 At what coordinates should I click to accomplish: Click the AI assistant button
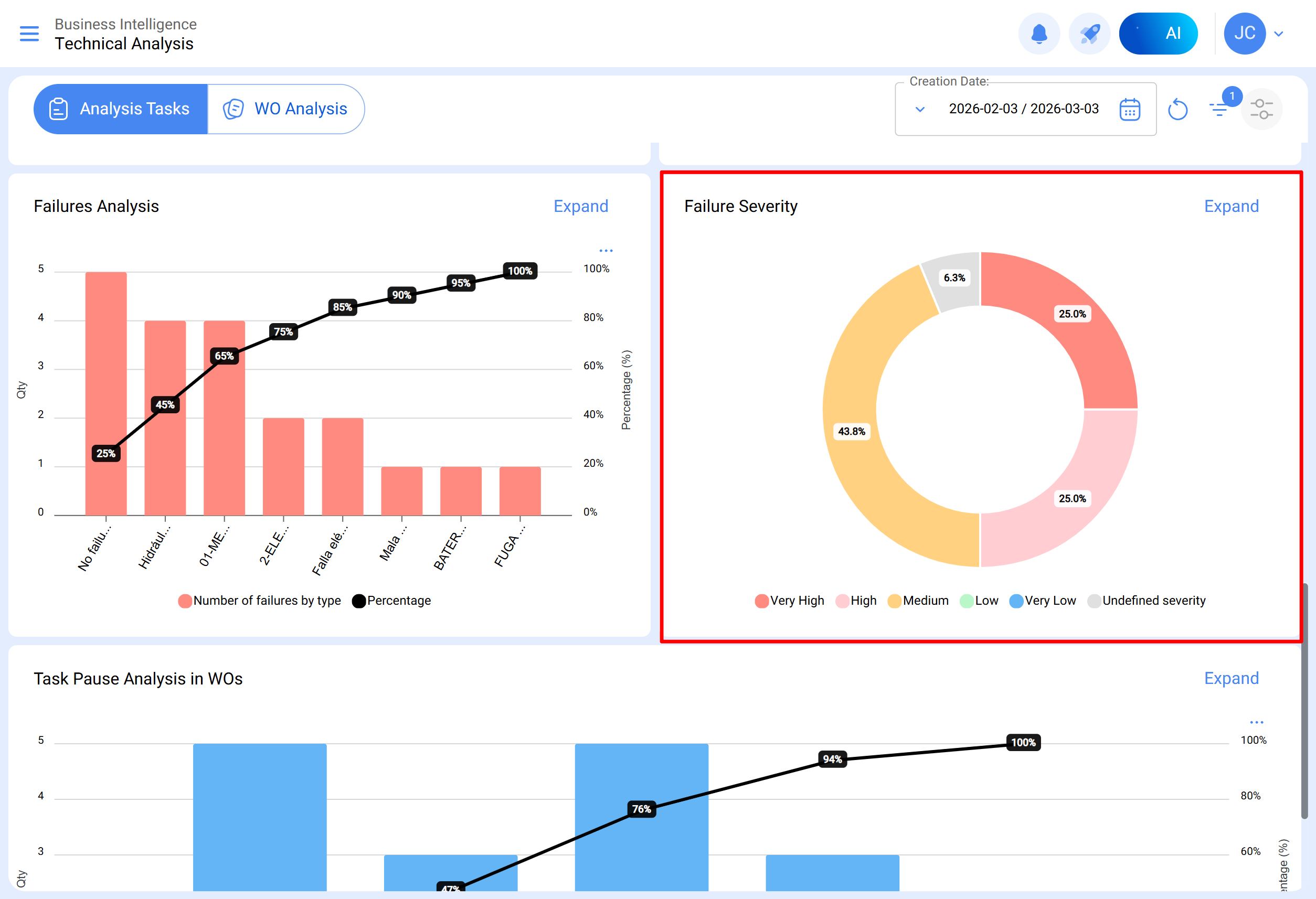[1158, 34]
